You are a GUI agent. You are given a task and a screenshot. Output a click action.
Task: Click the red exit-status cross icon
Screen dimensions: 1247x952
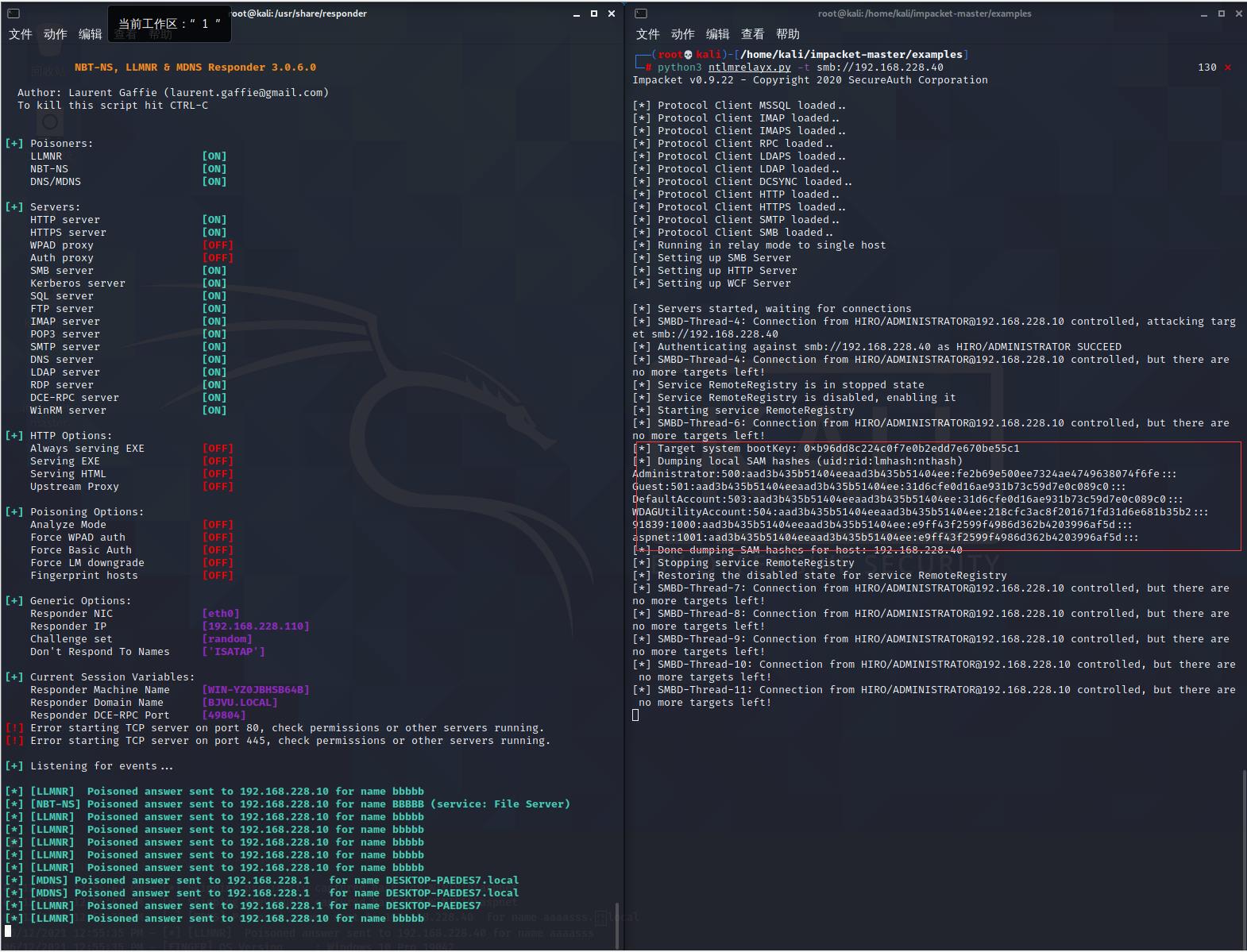tap(1228, 67)
